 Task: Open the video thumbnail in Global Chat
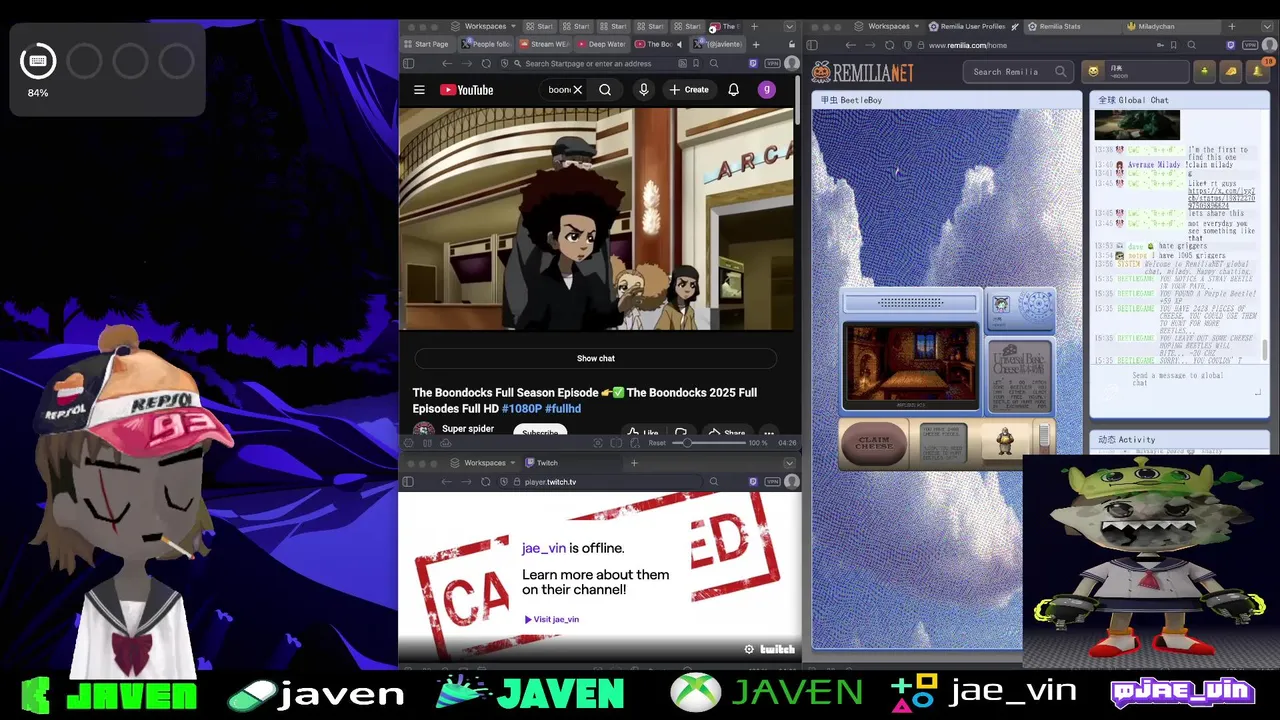[x=1137, y=125]
